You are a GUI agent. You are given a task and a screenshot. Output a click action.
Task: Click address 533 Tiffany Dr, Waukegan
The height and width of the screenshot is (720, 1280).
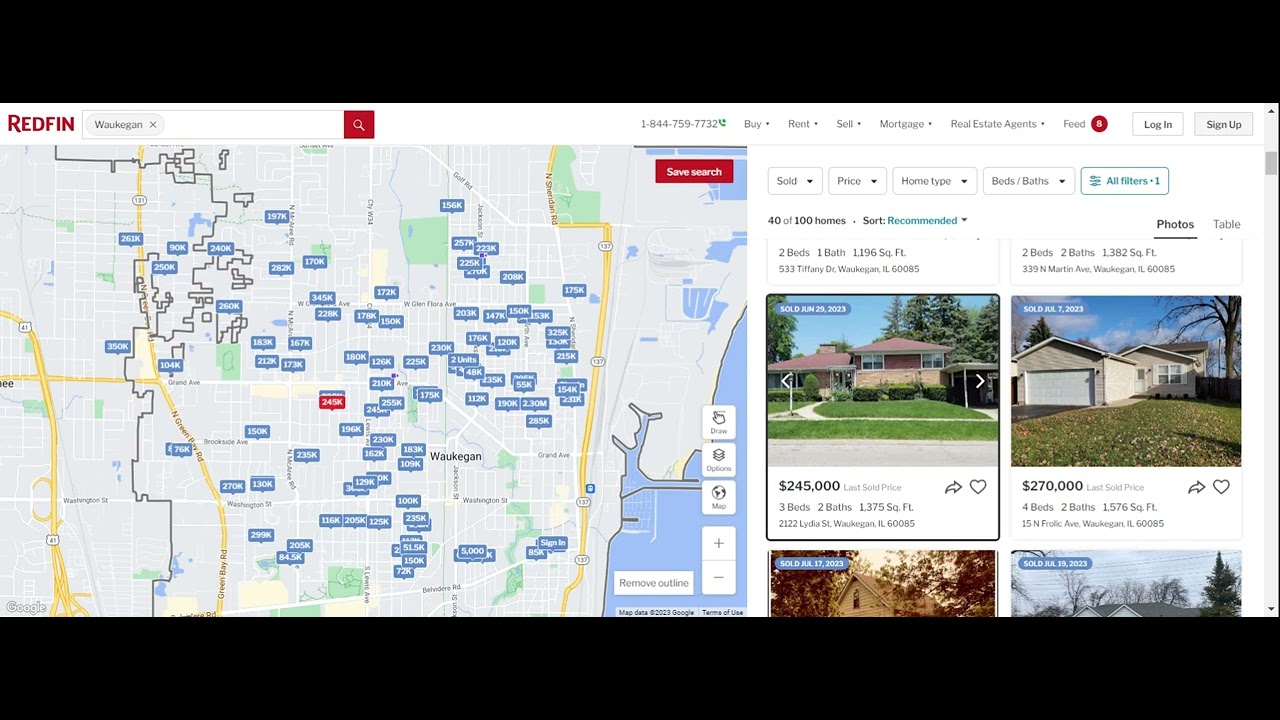click(x=849, y=269)
